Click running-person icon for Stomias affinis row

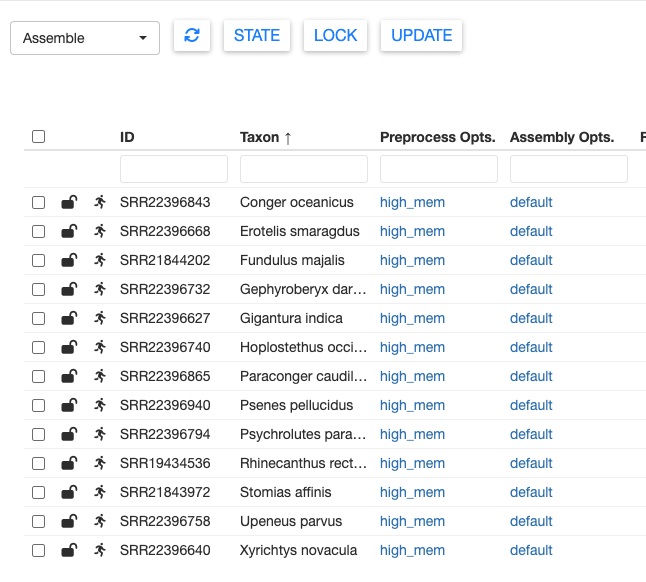pos(100,492)
